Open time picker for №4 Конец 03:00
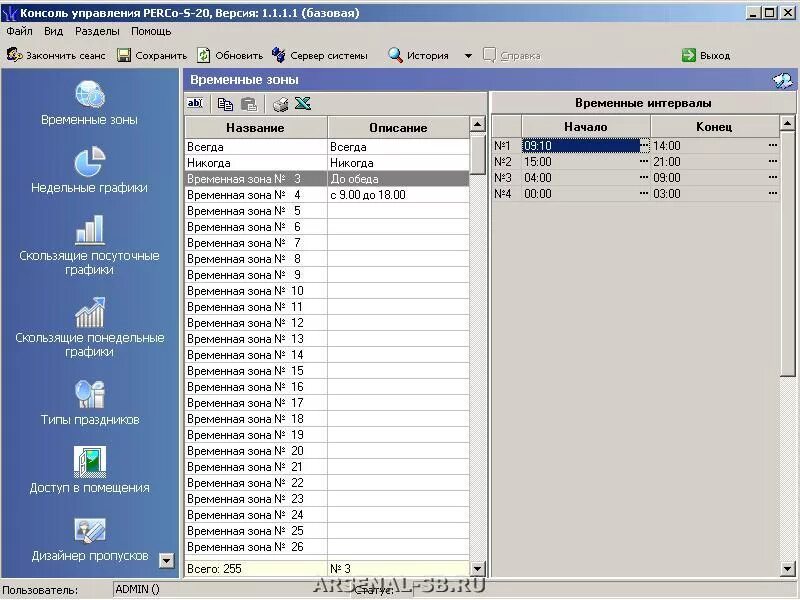 (773, 193)
